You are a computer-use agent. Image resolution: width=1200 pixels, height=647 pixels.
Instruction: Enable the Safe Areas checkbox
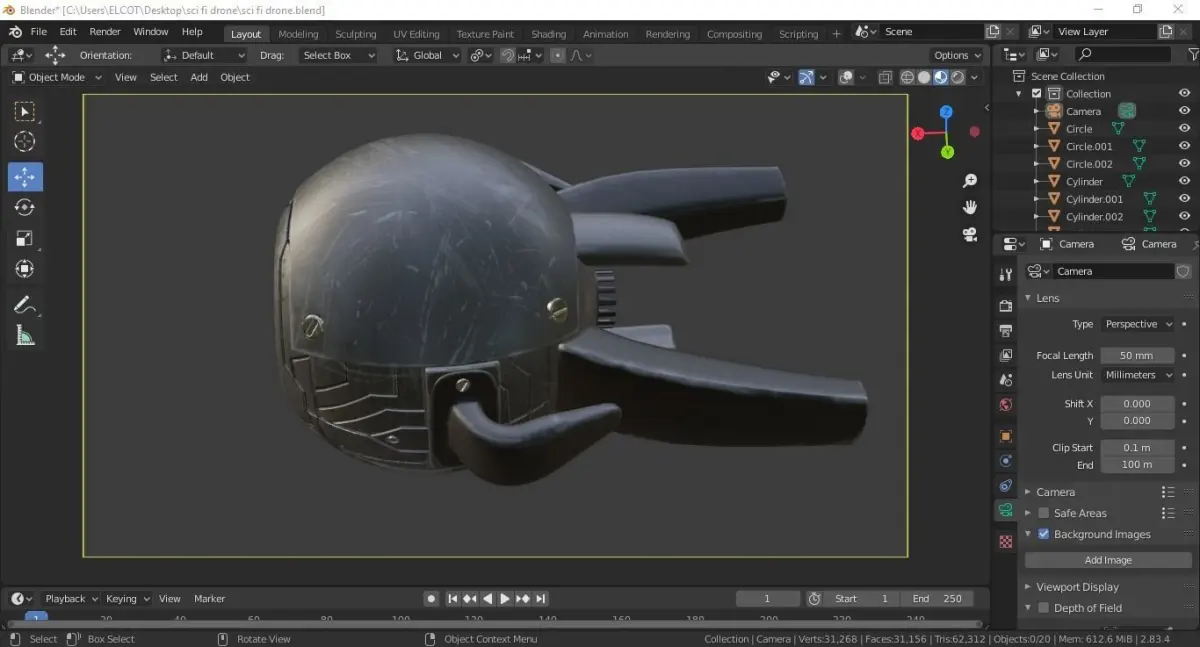point(1044,513)
